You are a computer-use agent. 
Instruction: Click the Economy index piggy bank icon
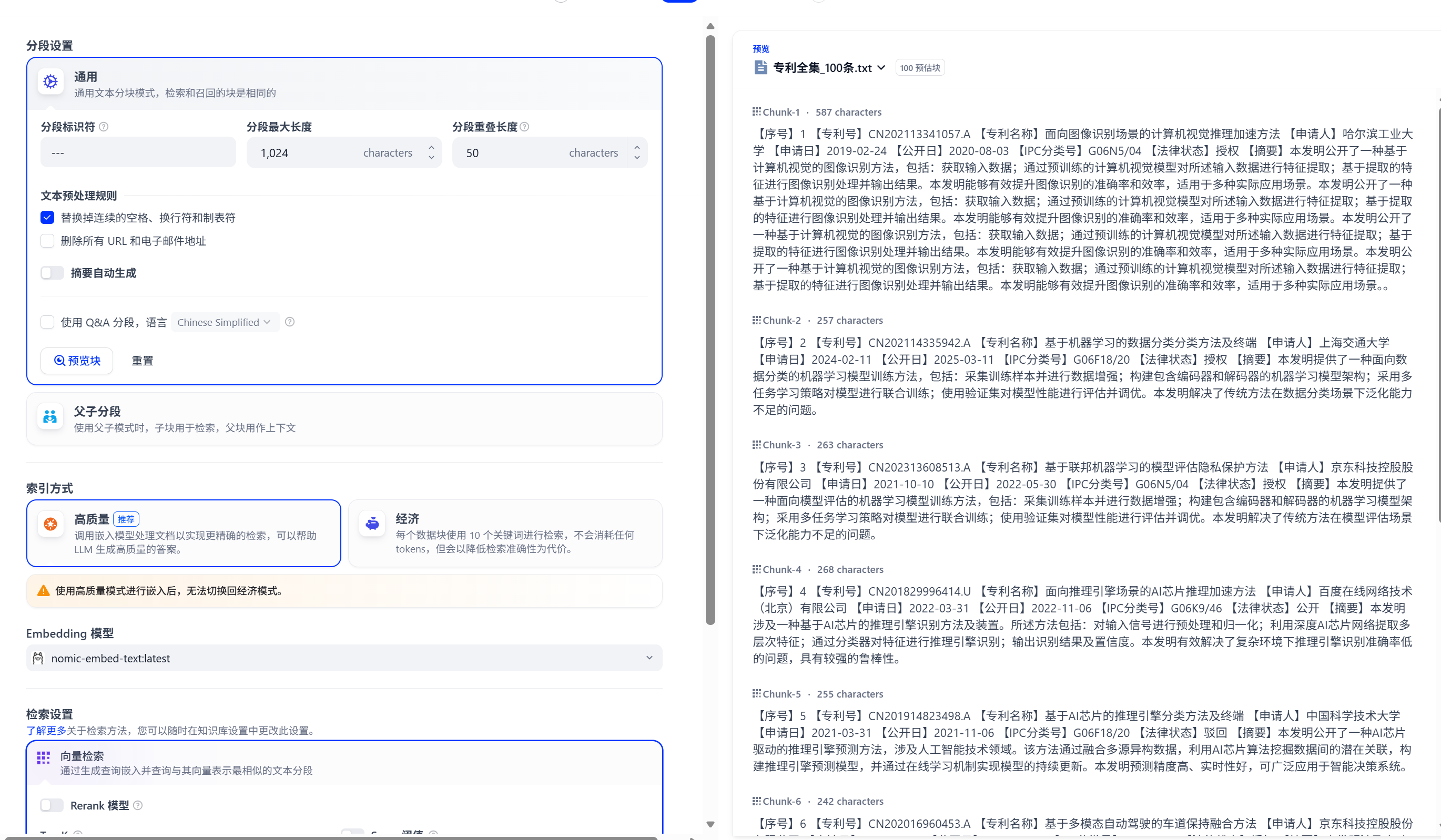[372, 524]
